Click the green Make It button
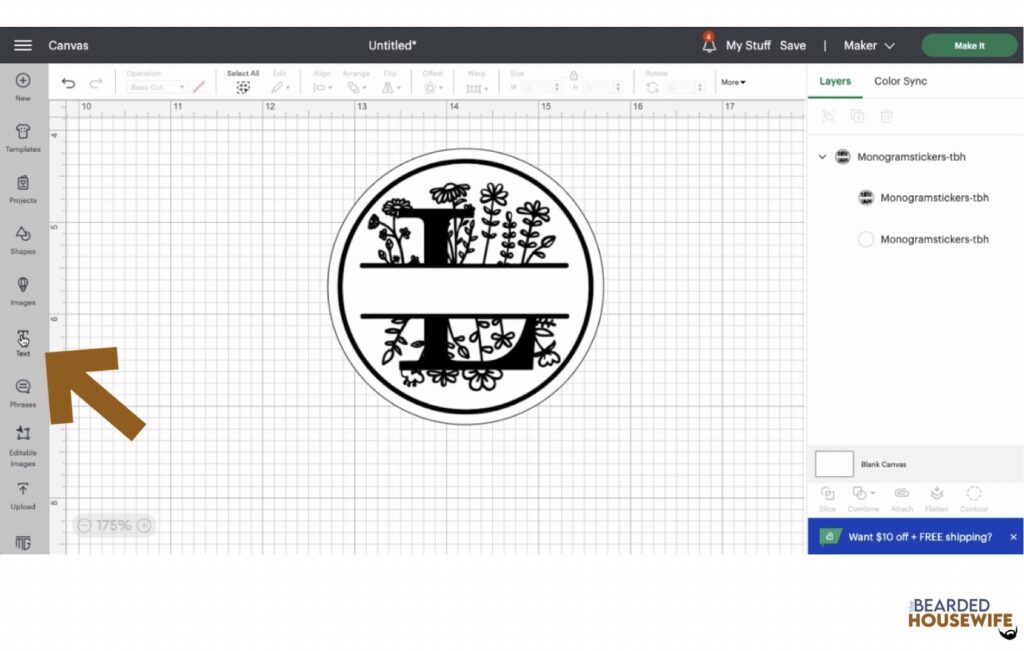Viewport: 1024px width, 651px height. pyautogui.click(x=969, y=46)
